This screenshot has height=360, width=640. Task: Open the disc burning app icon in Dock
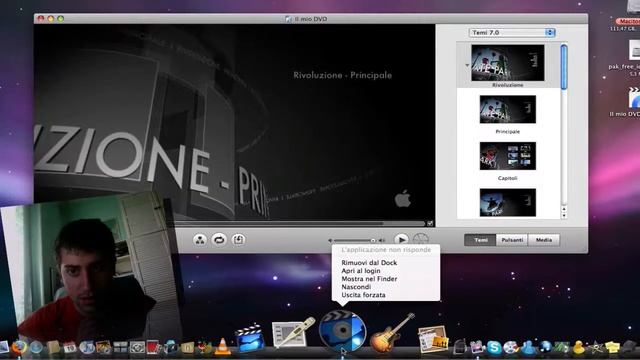[x=511, y=347]
